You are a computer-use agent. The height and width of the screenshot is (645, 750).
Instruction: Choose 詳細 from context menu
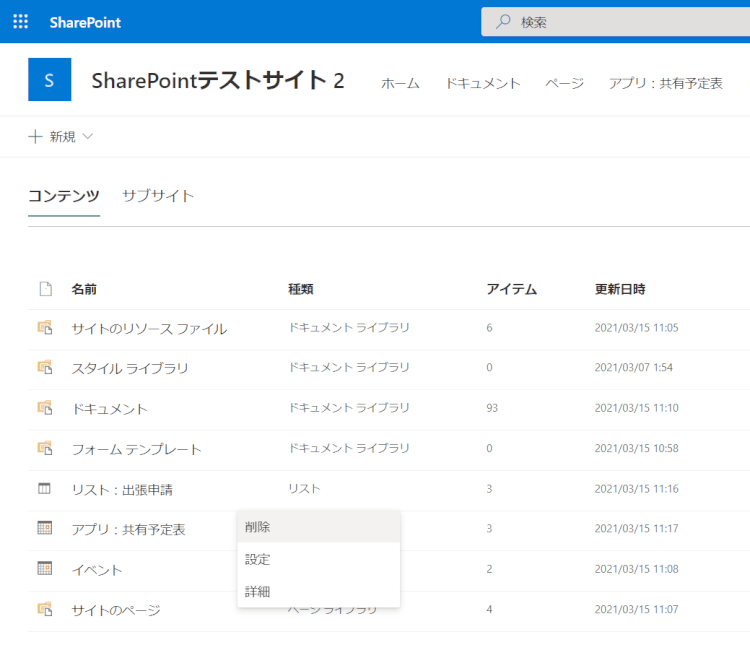(x=319, y=592)
